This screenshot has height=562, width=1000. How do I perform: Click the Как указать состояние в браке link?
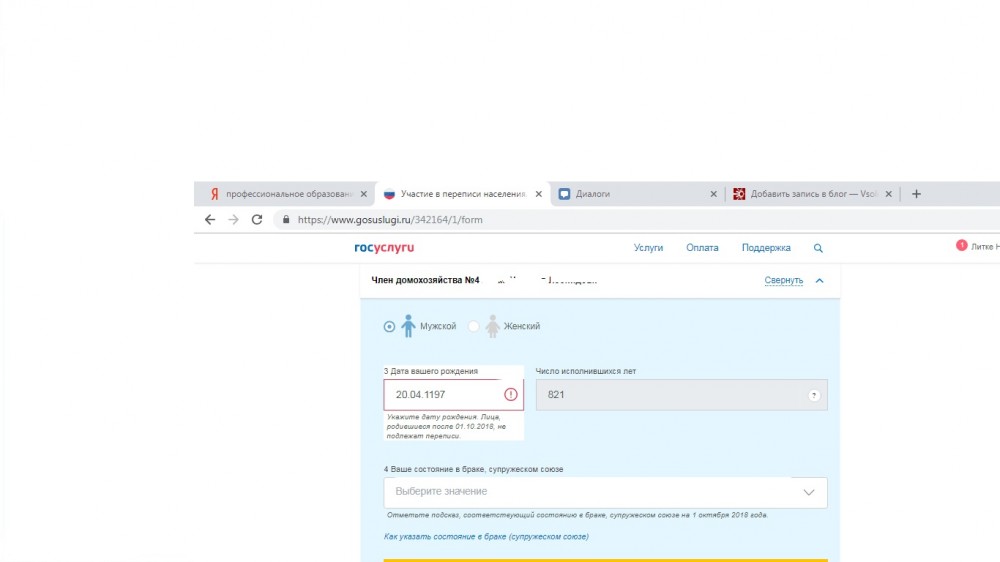[486, 537]
